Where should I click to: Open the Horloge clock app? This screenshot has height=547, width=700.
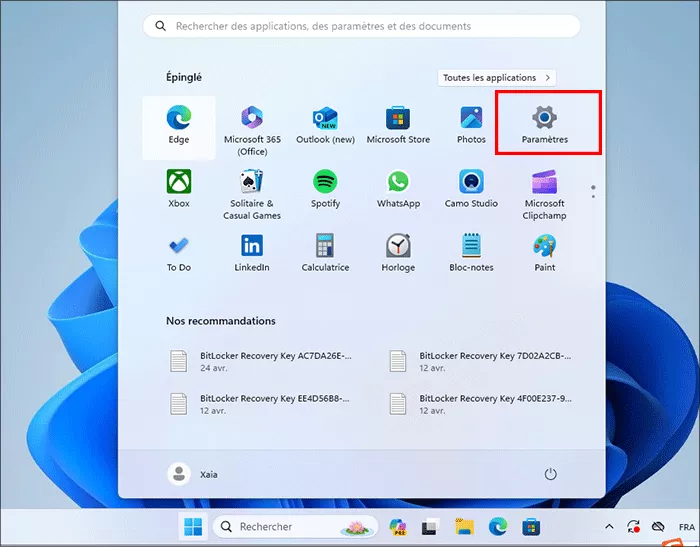point(398,252)
